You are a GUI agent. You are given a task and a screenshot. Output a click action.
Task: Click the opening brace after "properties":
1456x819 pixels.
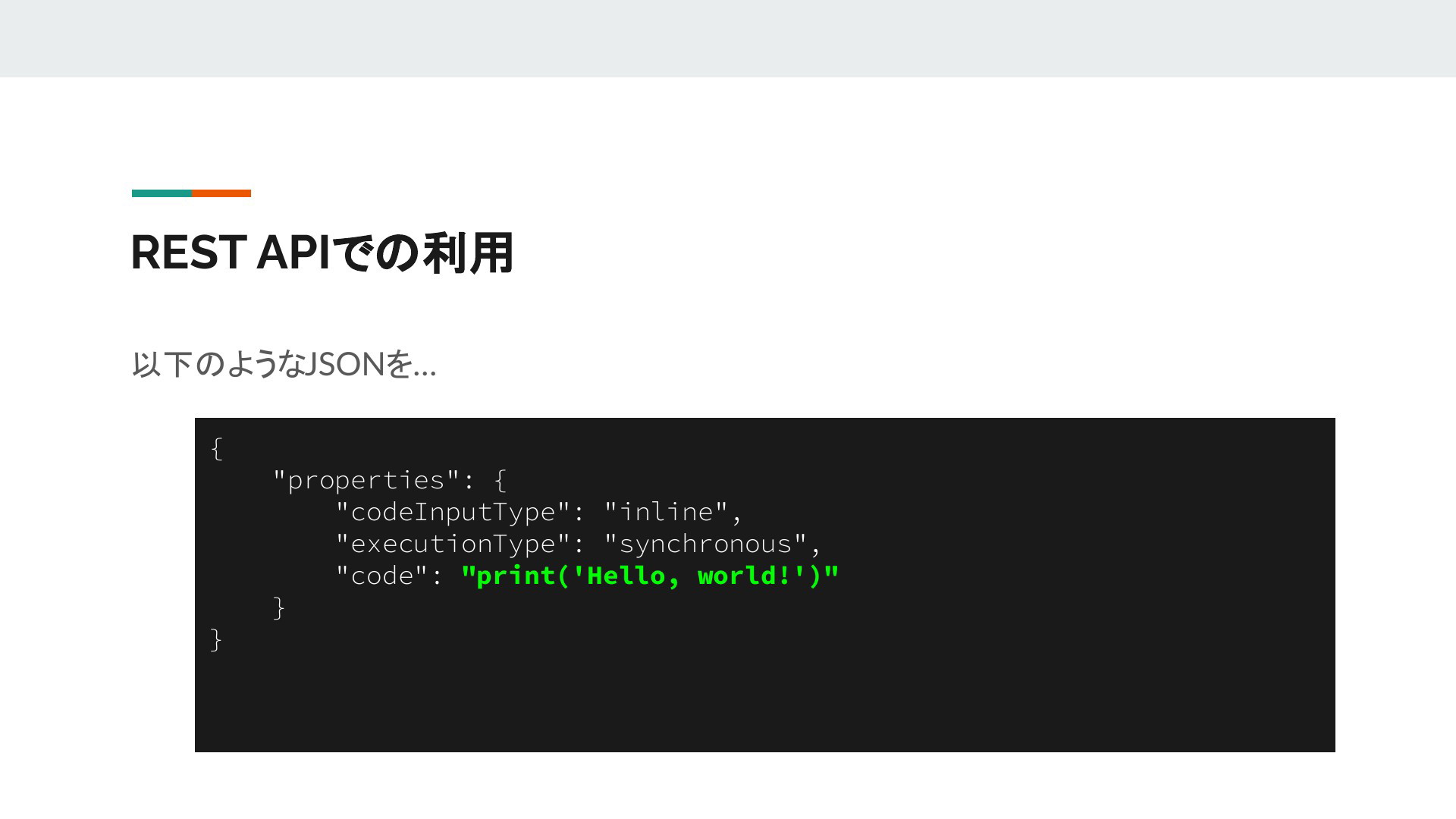(500, 480)
